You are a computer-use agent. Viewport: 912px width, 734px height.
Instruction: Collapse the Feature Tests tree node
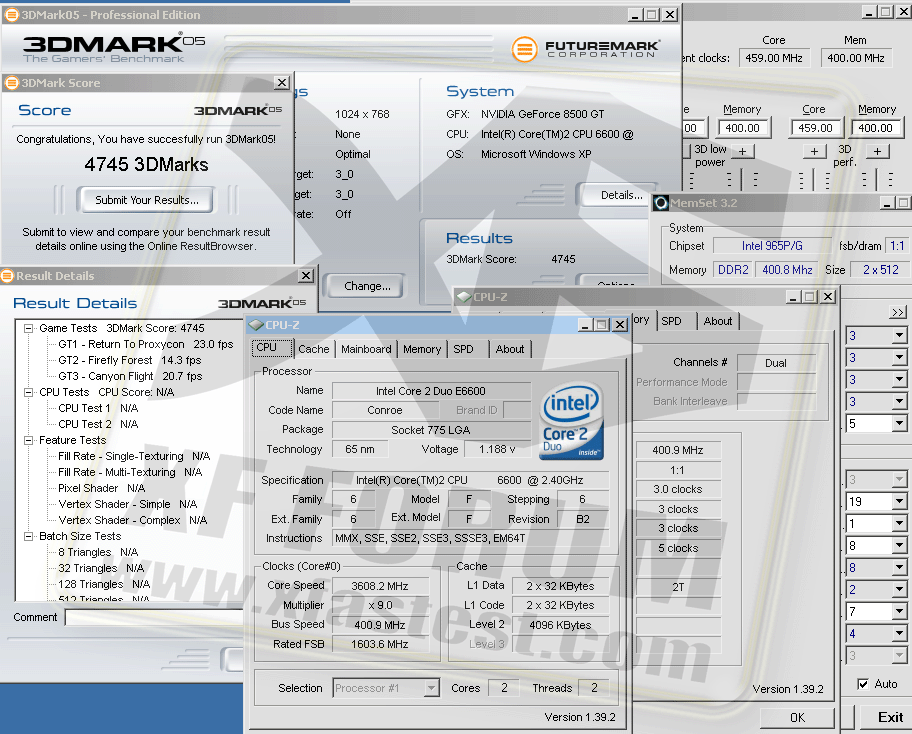click(x=29, y=440)
